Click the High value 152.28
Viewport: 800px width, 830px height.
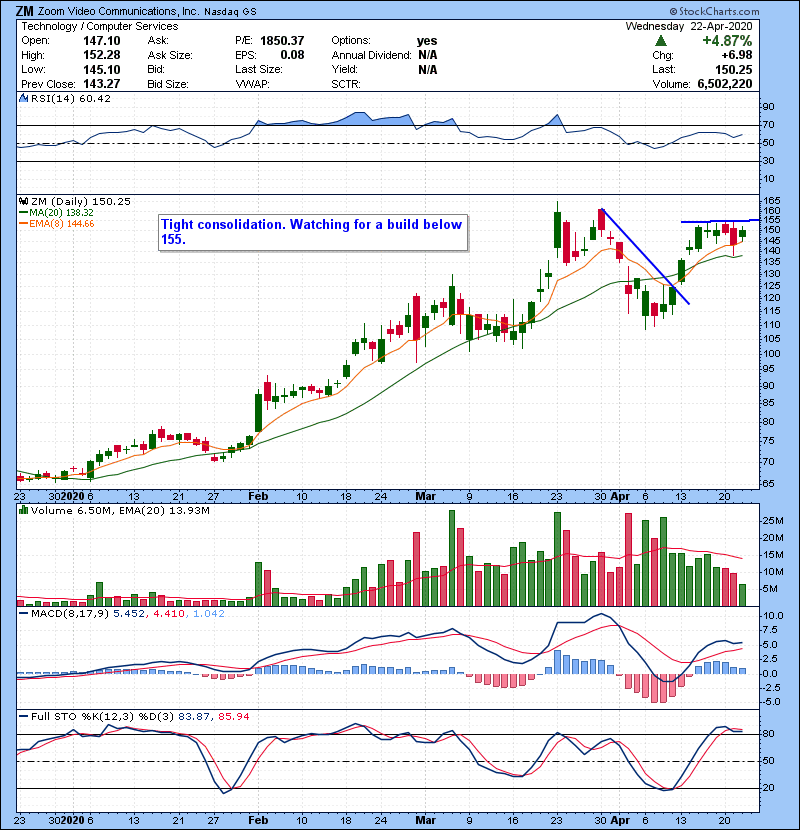pyautogui.click(x=102, y=55)
